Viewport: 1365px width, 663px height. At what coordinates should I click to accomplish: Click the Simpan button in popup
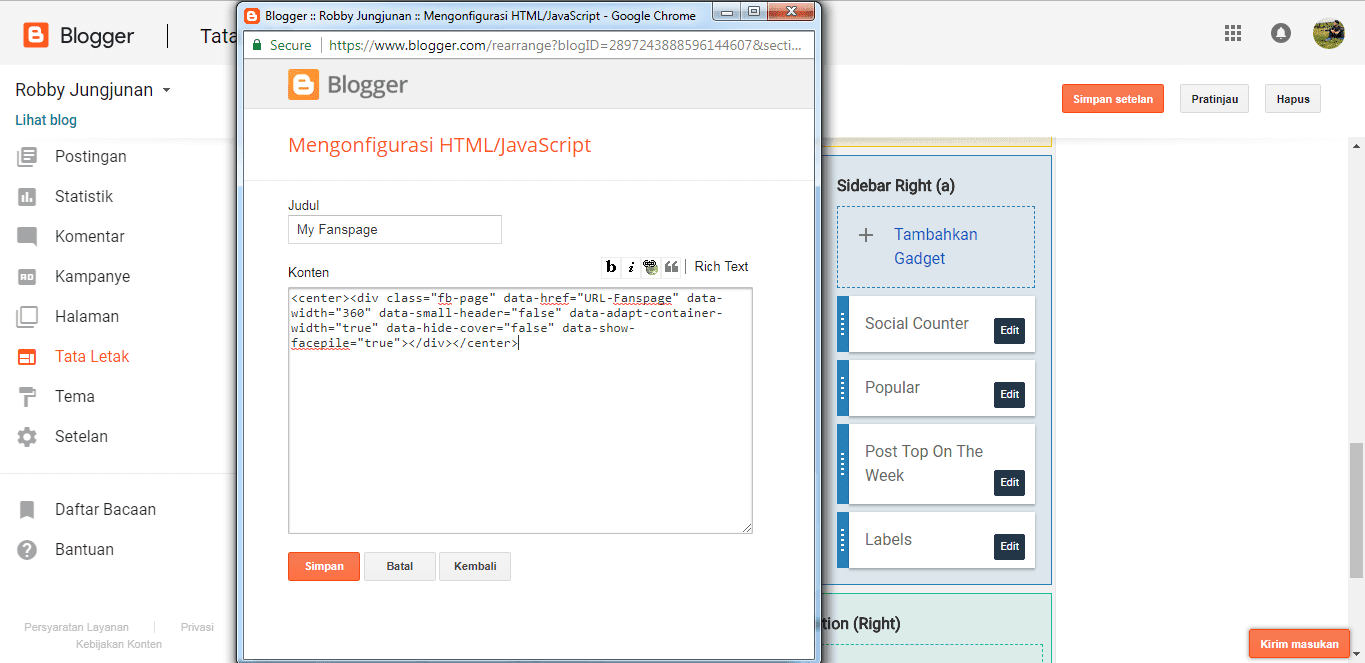pos(324,566)
